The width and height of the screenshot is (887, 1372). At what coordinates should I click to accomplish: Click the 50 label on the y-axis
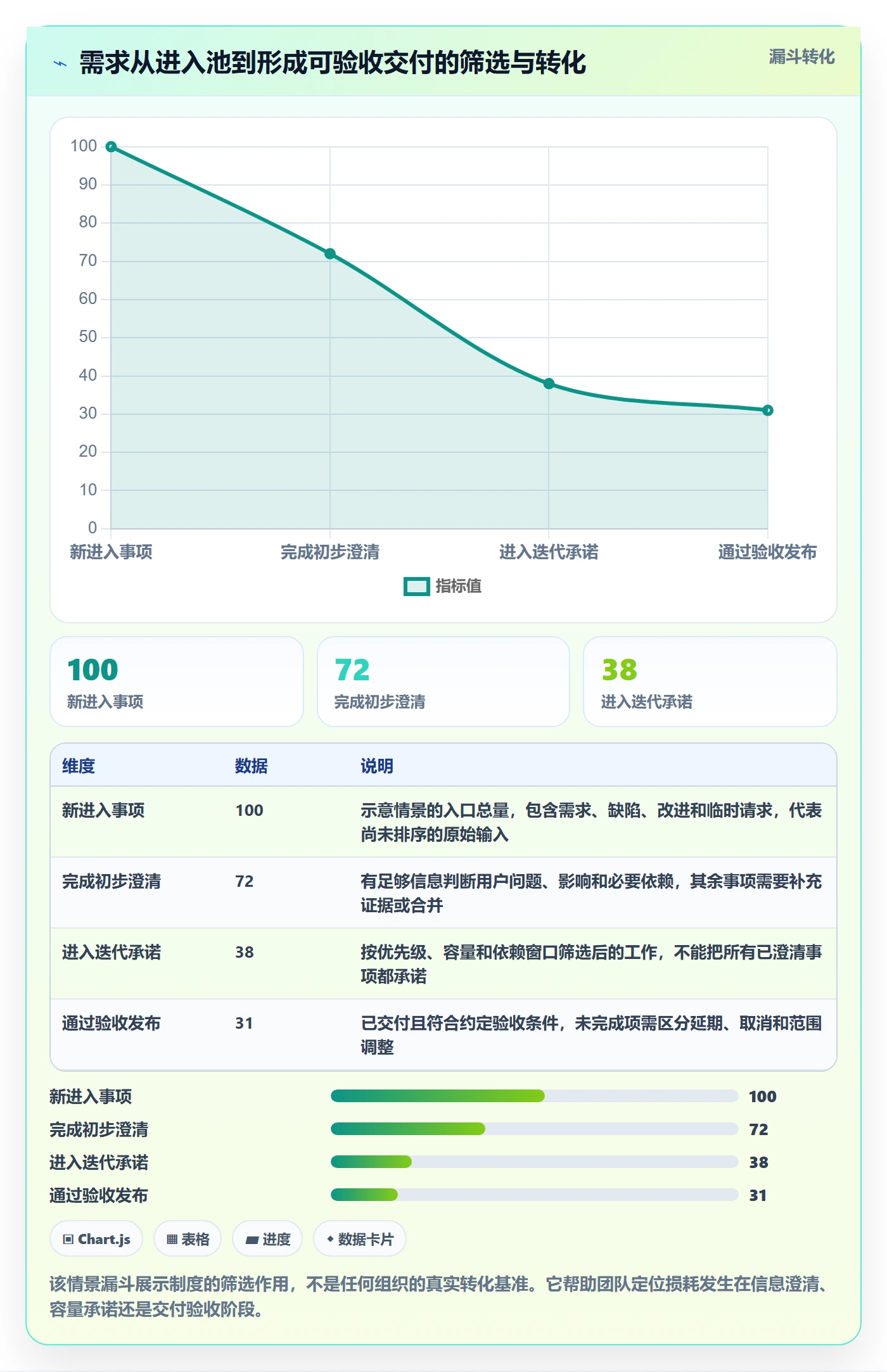click(88, 337)
